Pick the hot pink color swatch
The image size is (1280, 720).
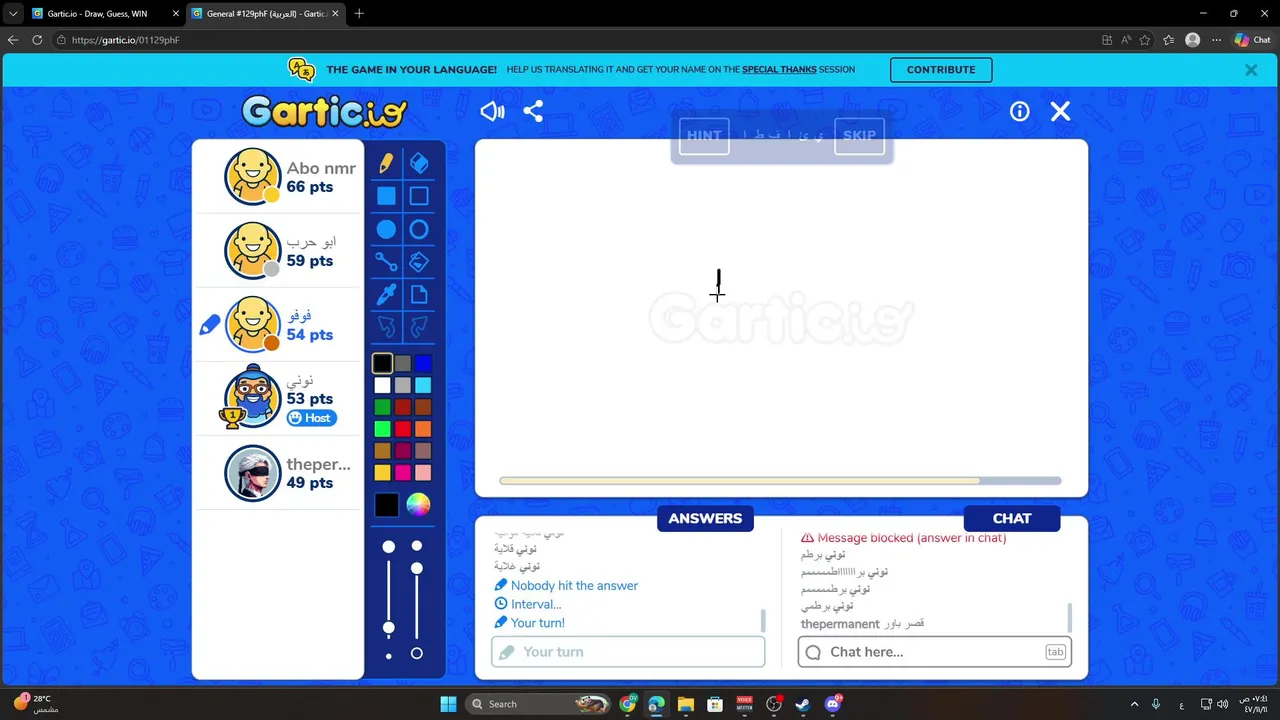tap(402, 472)
